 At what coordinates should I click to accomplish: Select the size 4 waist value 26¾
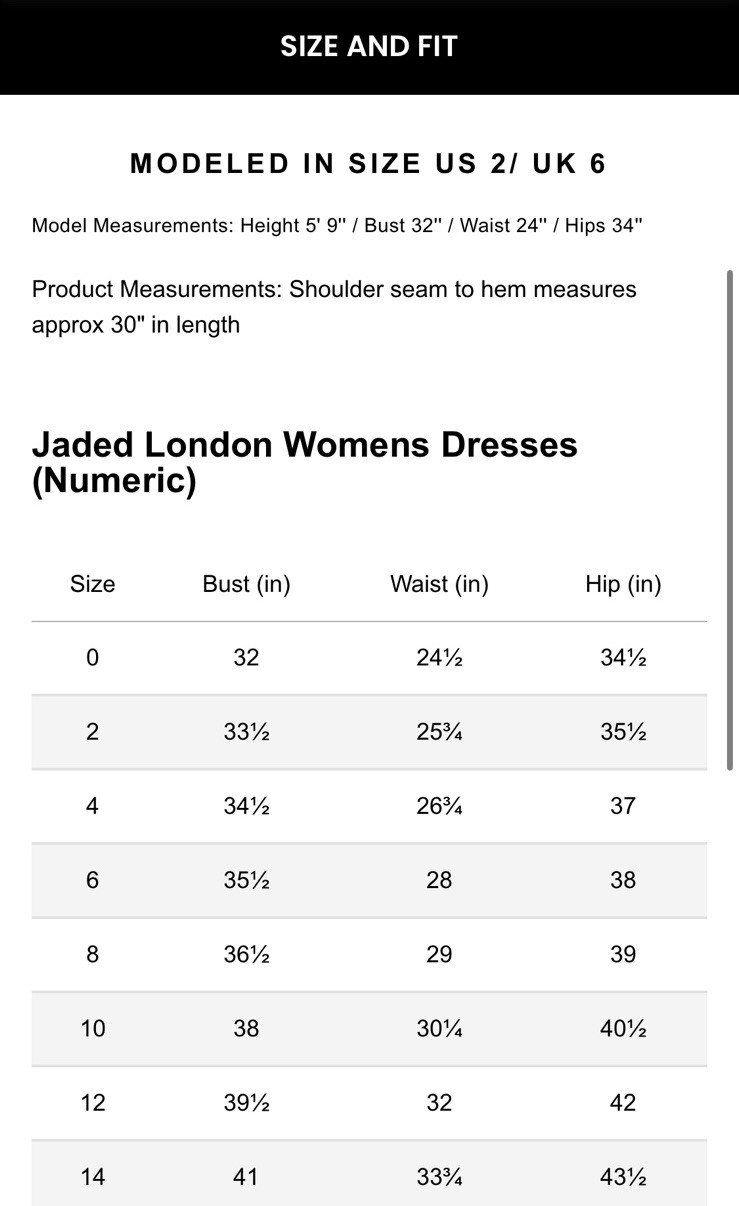pos(439,806)
